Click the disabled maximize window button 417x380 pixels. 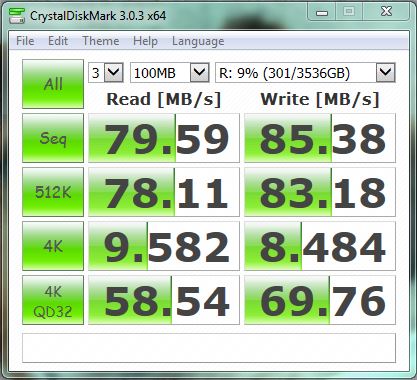click(x=349, y=12)
